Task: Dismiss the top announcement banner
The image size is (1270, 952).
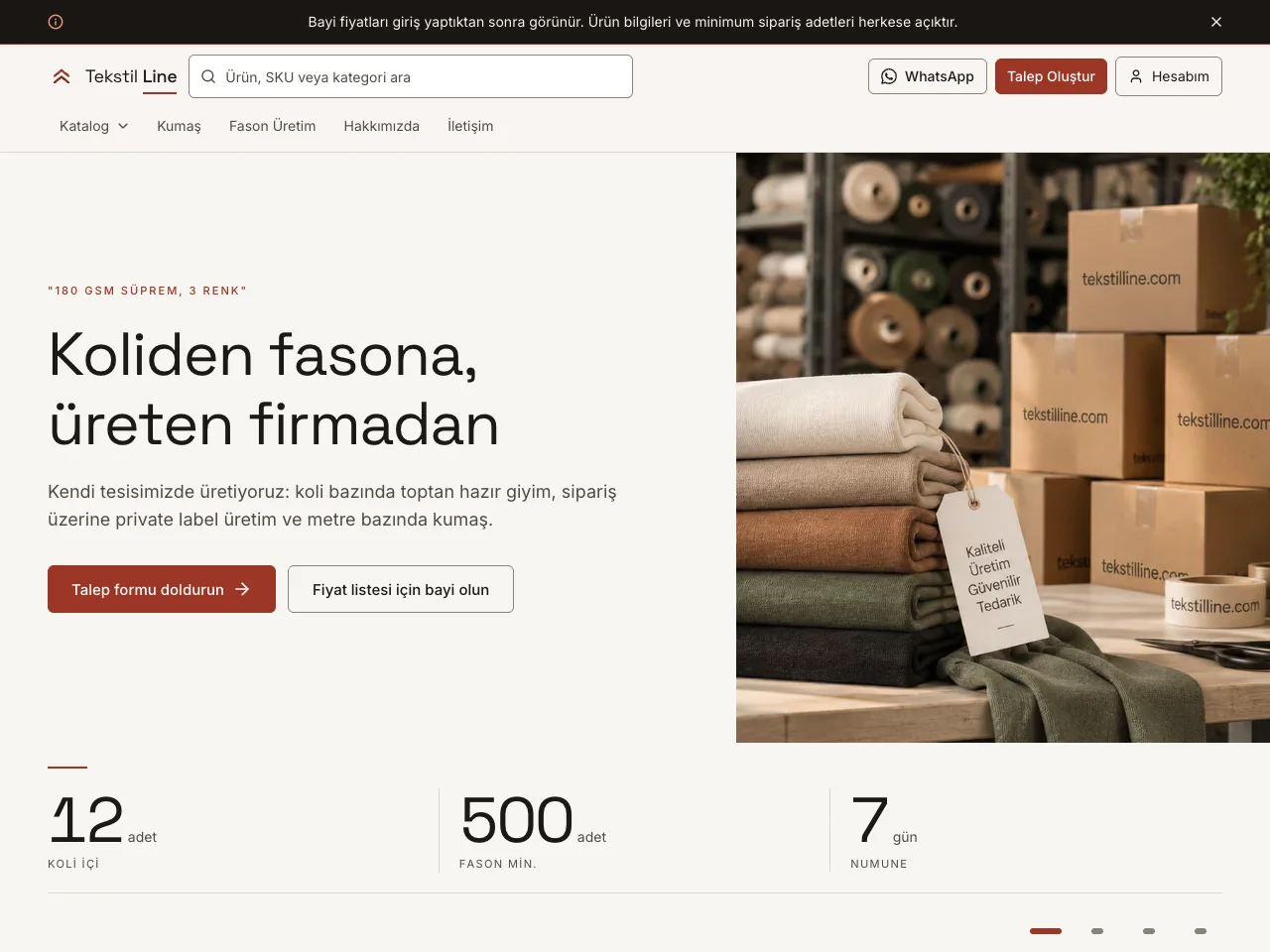Action: [x=1216, y=22]
